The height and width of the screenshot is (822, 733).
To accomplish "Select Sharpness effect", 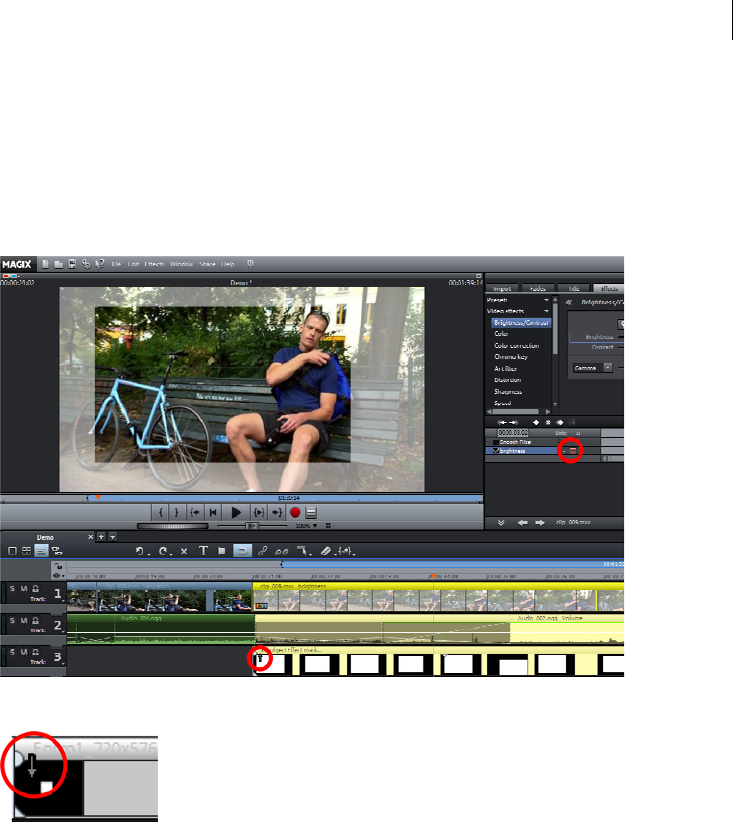I will click(x=508, y=392).
